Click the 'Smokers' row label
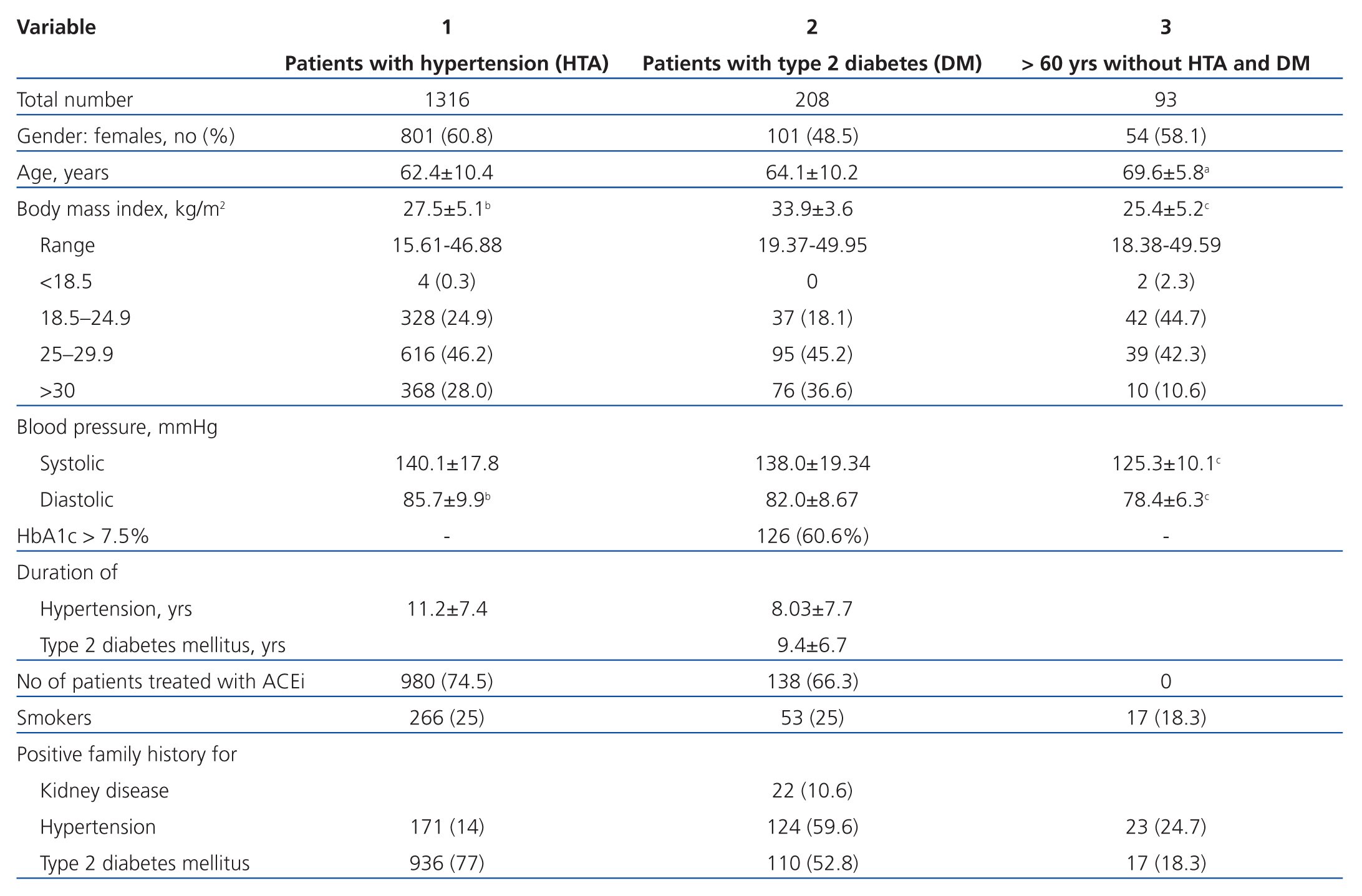This screenshot has width=1362, height=896. (54, 718)
